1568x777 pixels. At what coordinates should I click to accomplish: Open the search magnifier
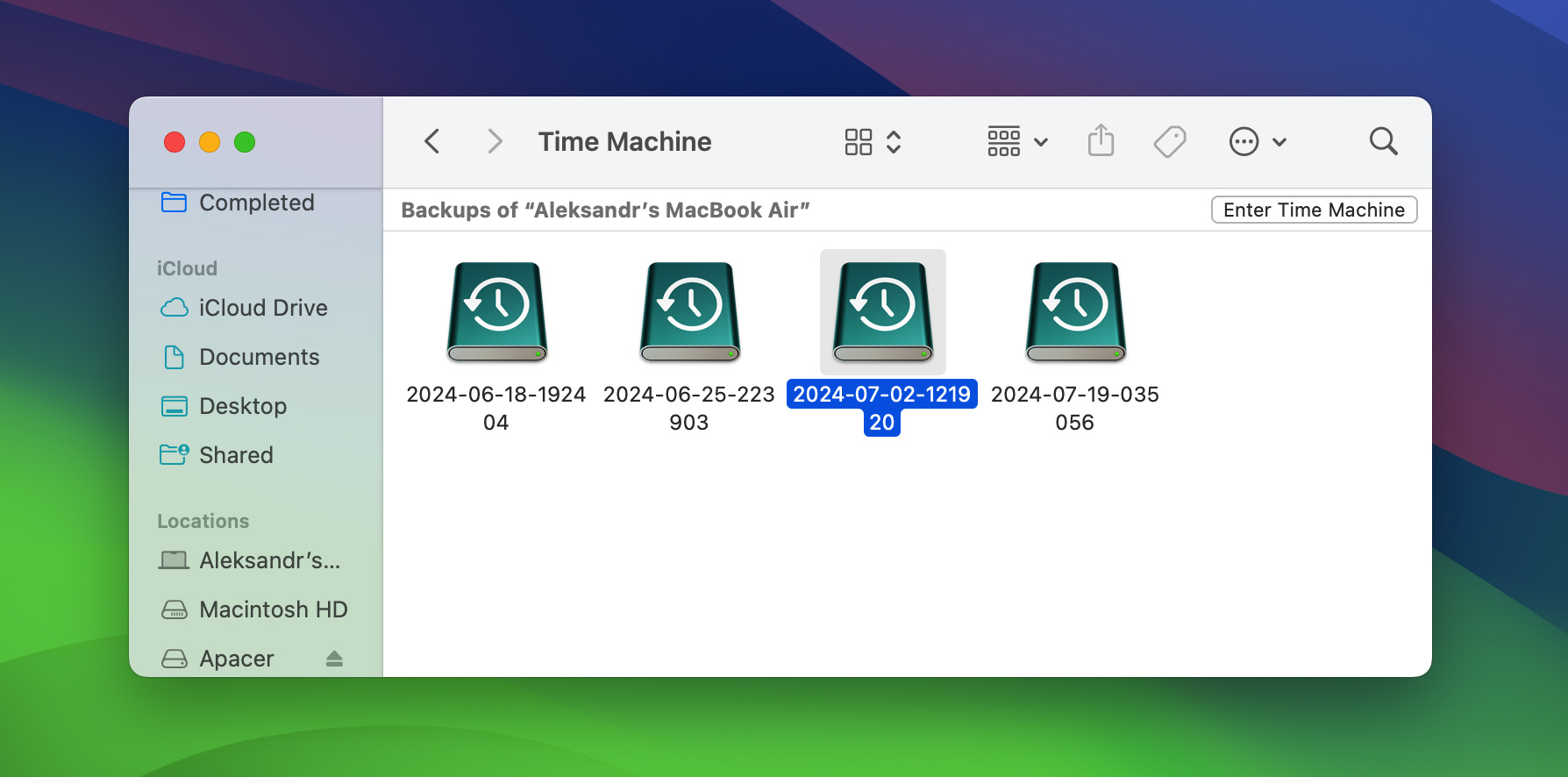[x=1383, y=141]
